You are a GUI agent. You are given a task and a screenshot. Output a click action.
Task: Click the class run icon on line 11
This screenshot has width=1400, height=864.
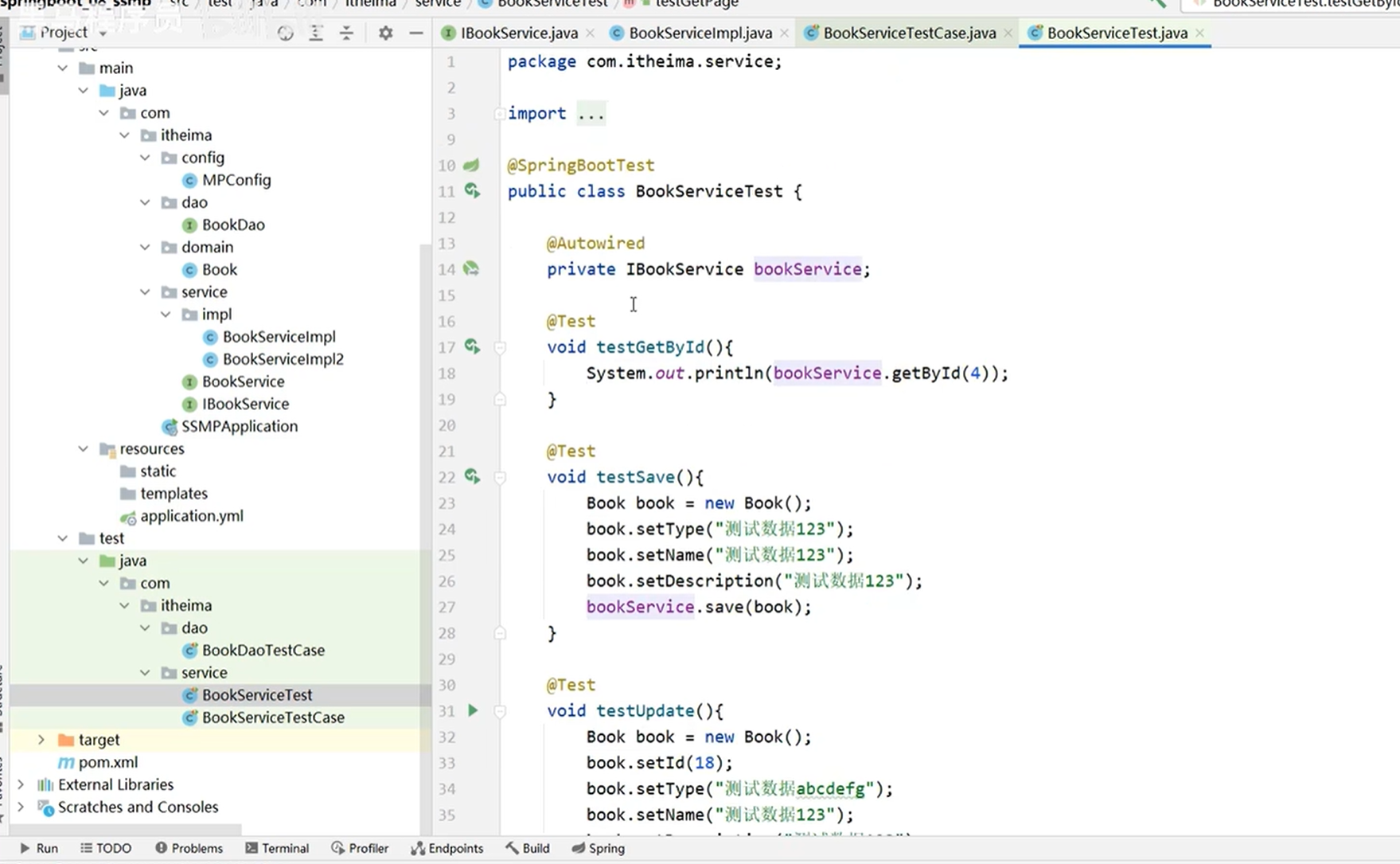click(x=473, y=191)
